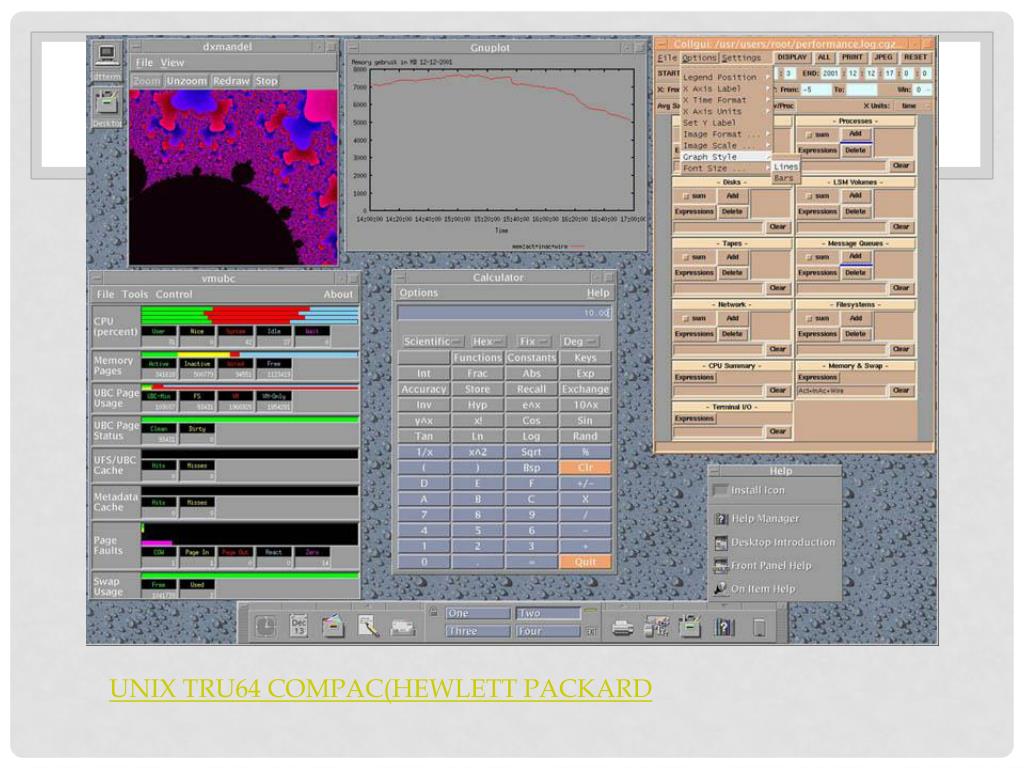The height and width of the screenshot is (768, 1024).
Task: Click the Memory Pages usage bar in vmubc
Action: 249,355
